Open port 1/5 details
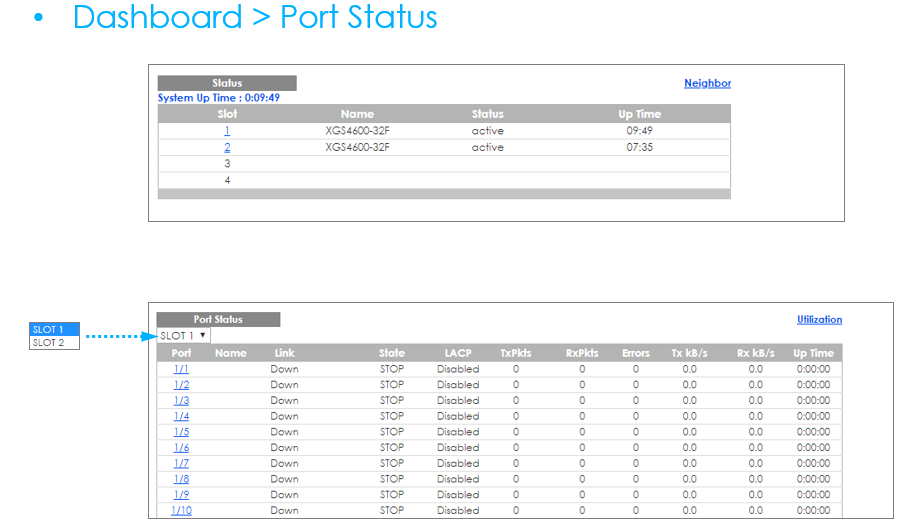The width and height of the screenshot is (924, 527). point(181,432)
